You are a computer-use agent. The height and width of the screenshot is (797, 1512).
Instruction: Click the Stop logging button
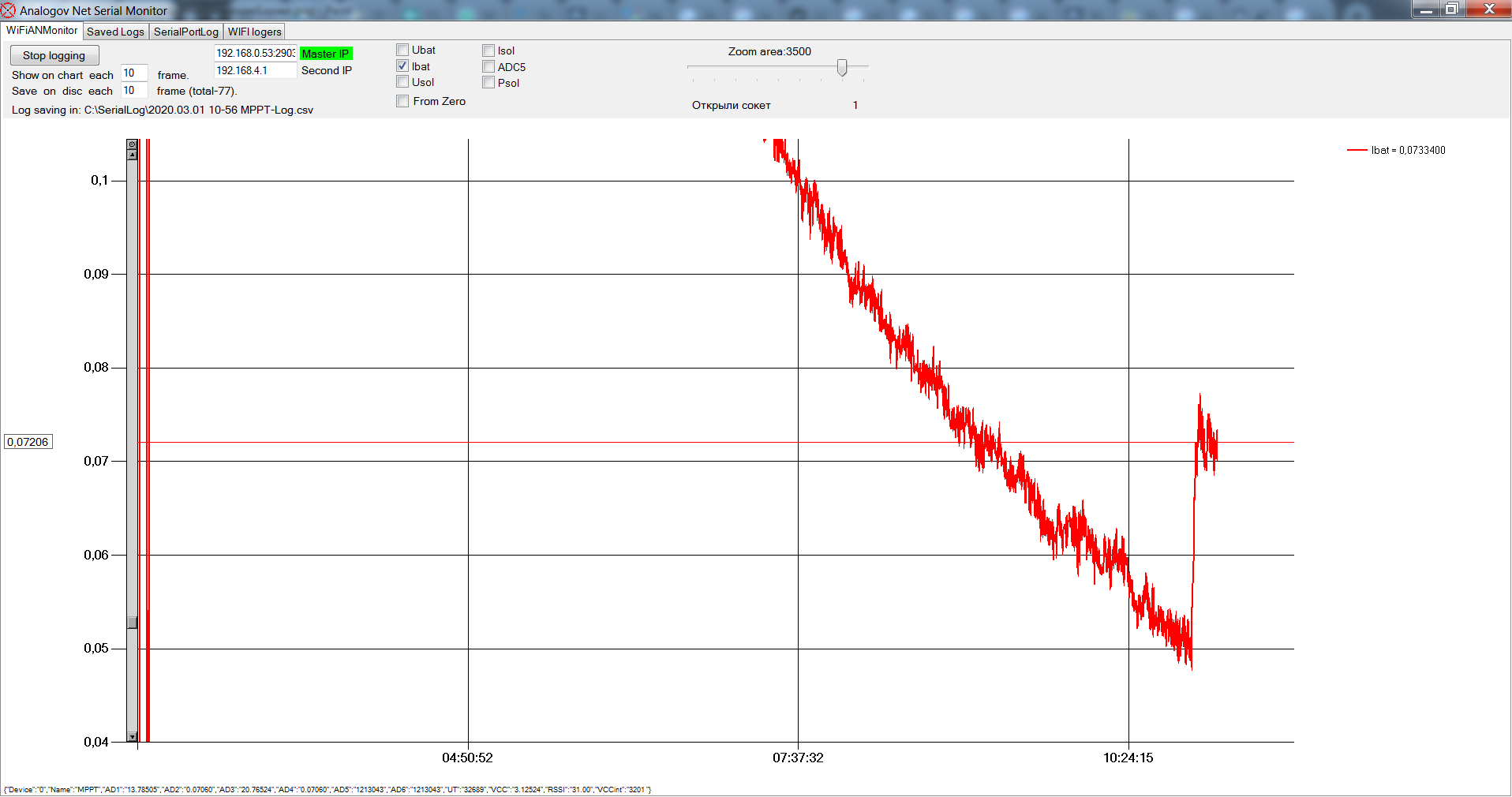click(x=54, y=55)
